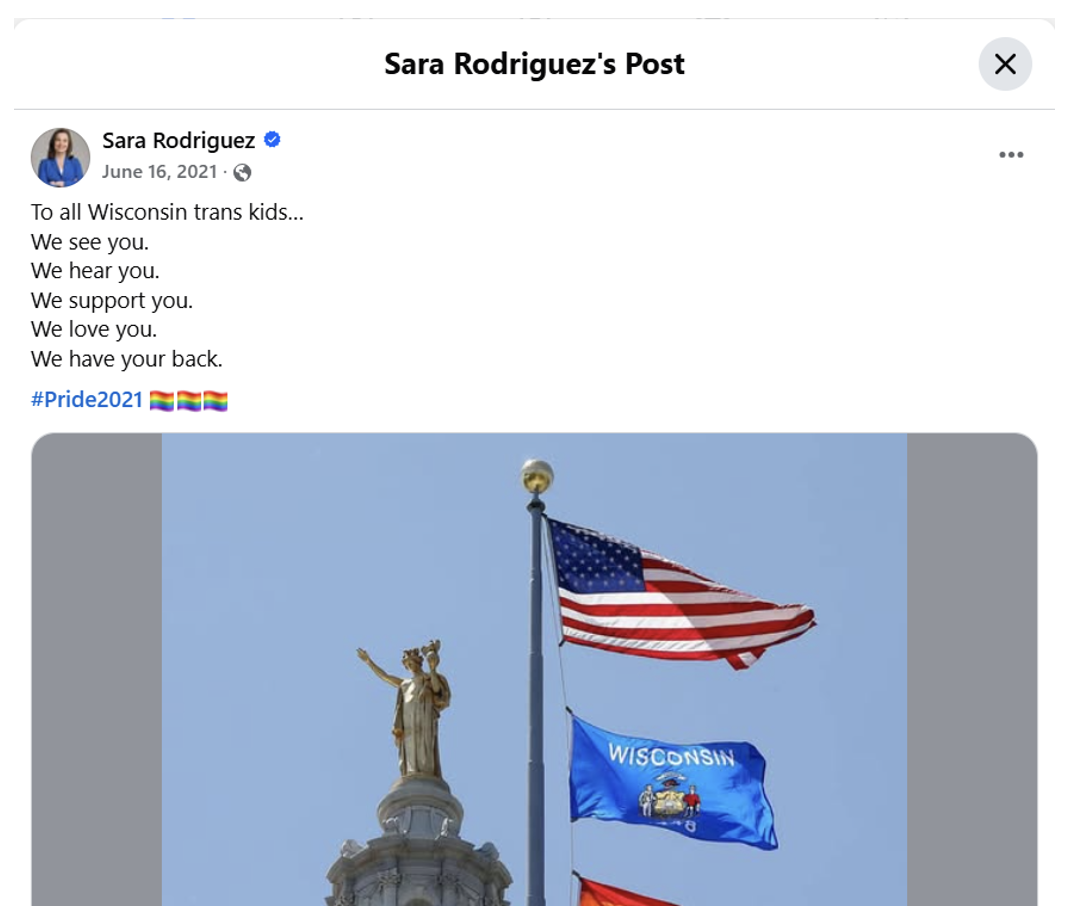The height and width of the screenshot is (920, 1082).
Task: Open the three-dot post options menu
Action: pyautogui.click(x=1011, y=155)
